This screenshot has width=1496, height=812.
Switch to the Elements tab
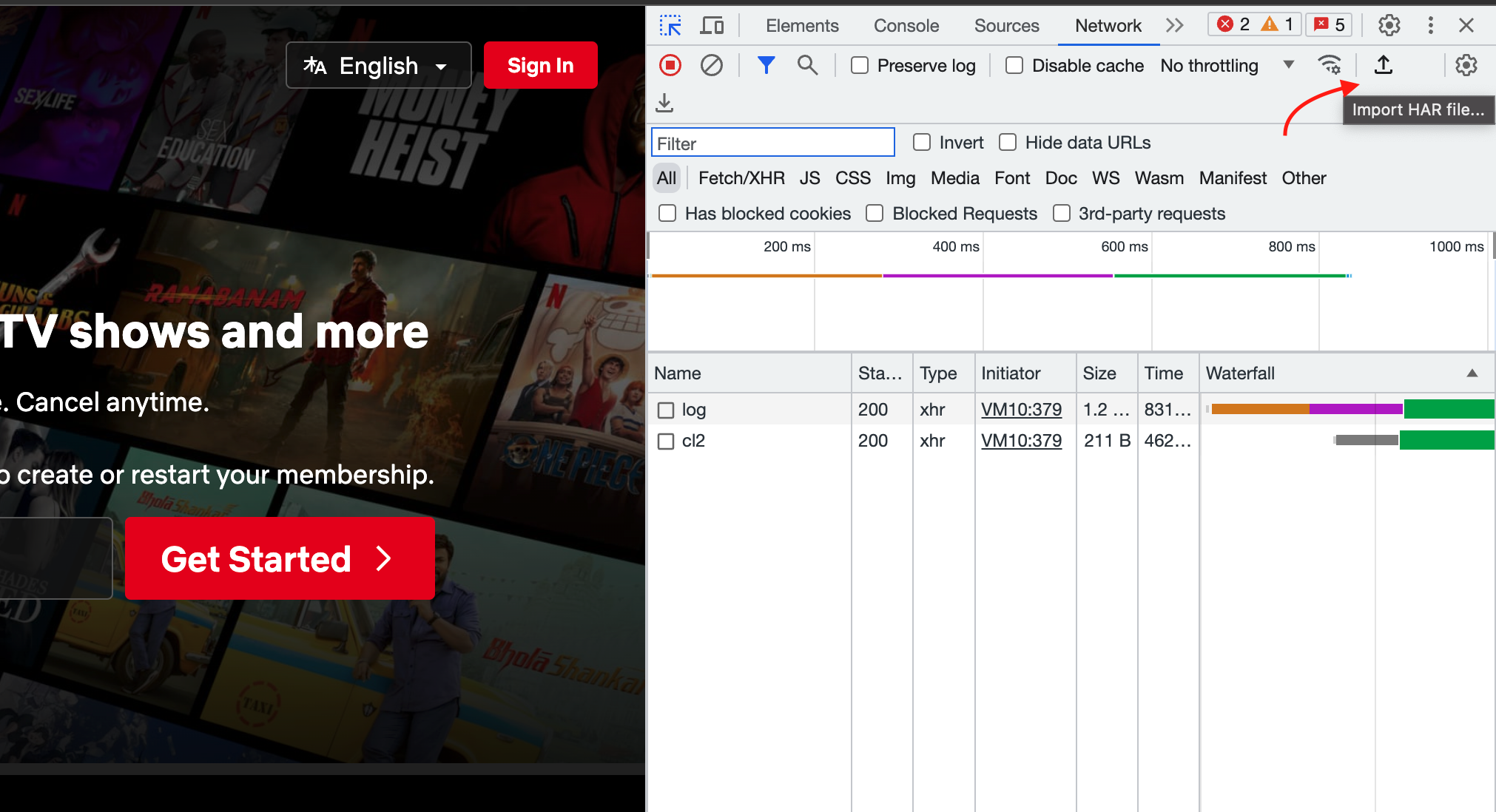coord(802,26)
